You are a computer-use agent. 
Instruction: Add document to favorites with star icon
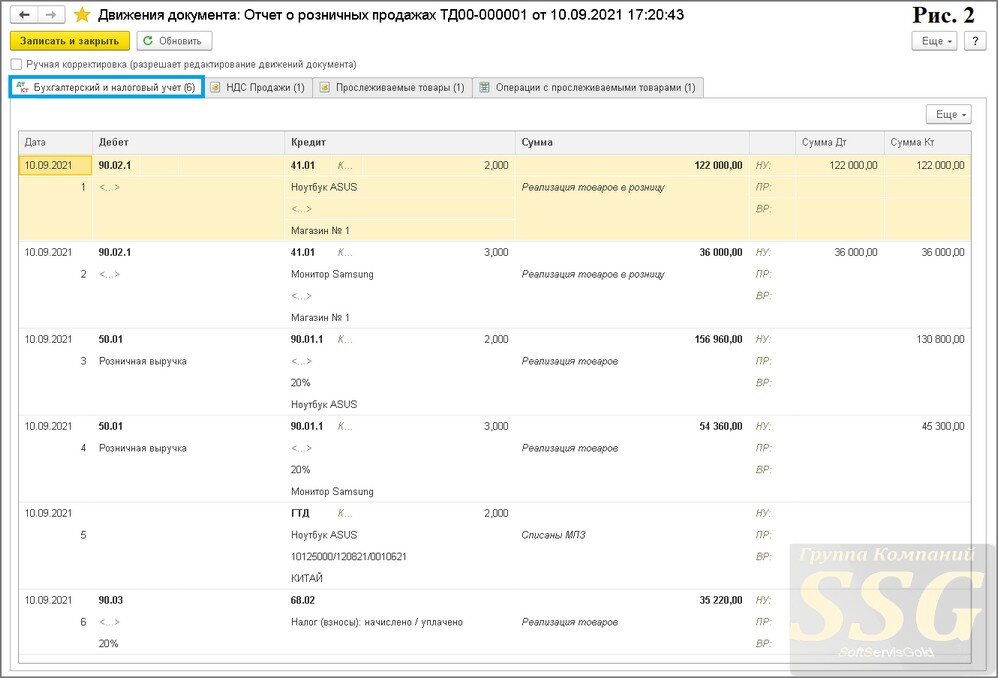82,15
